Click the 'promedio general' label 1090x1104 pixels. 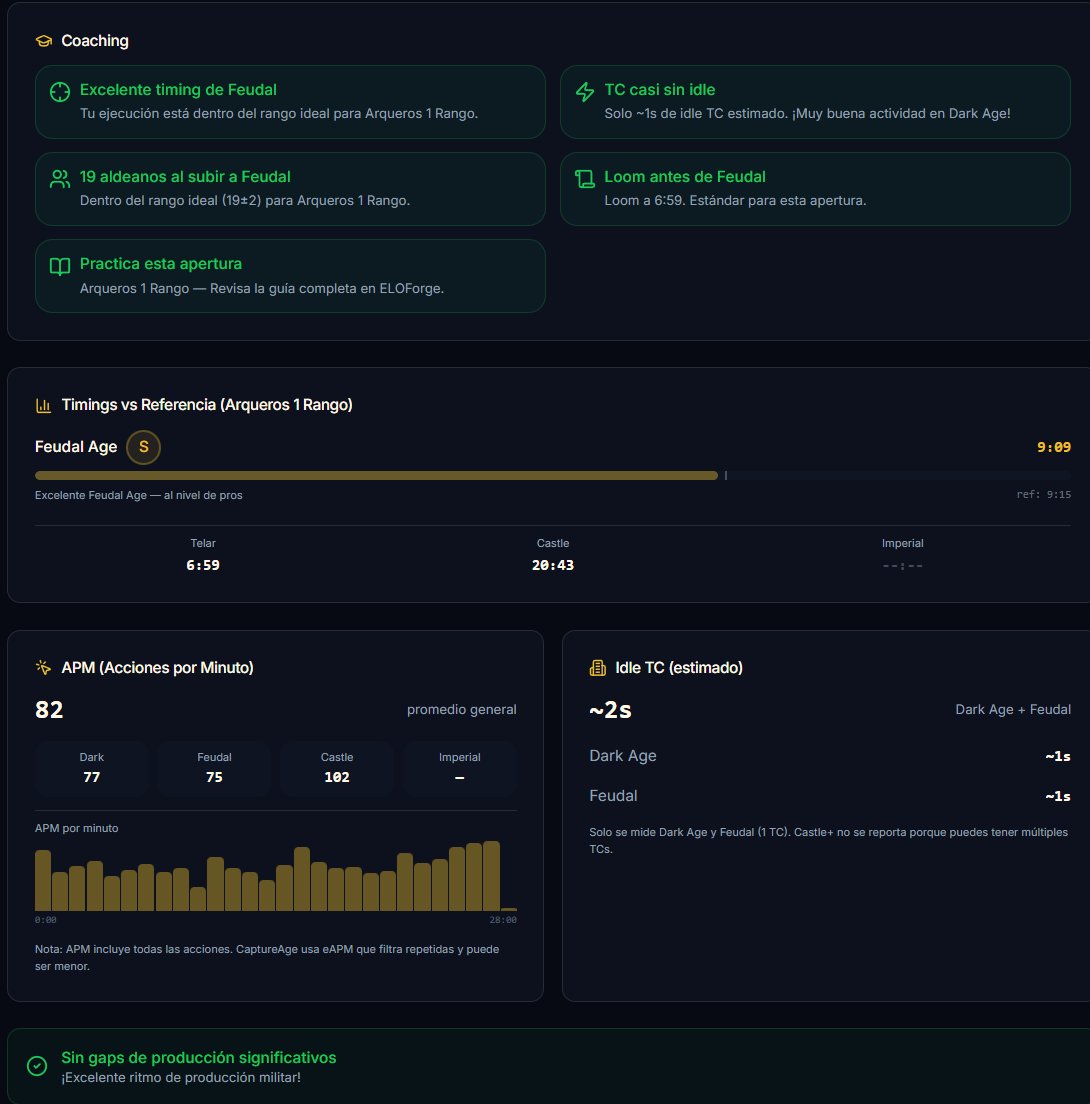(x=462, y=710)
